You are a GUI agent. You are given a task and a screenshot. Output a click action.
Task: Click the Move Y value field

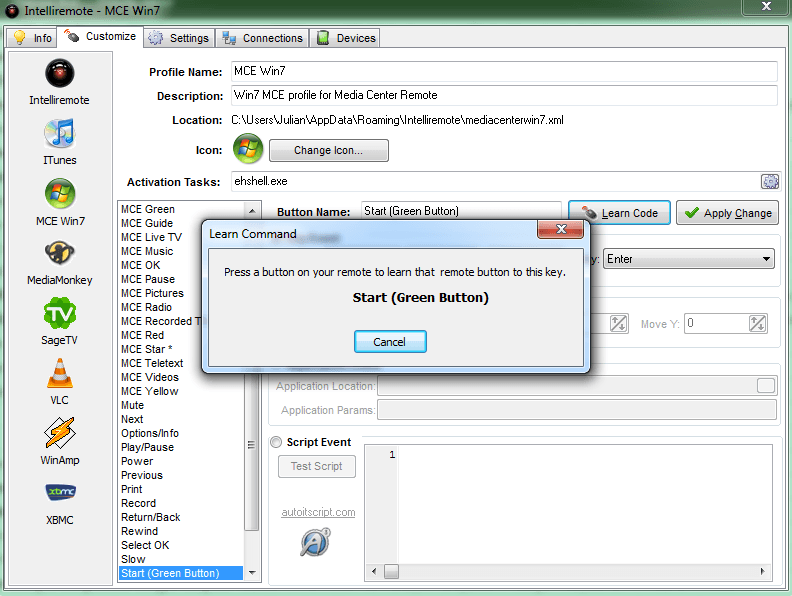pyautogui.click(x=716, y=323)
